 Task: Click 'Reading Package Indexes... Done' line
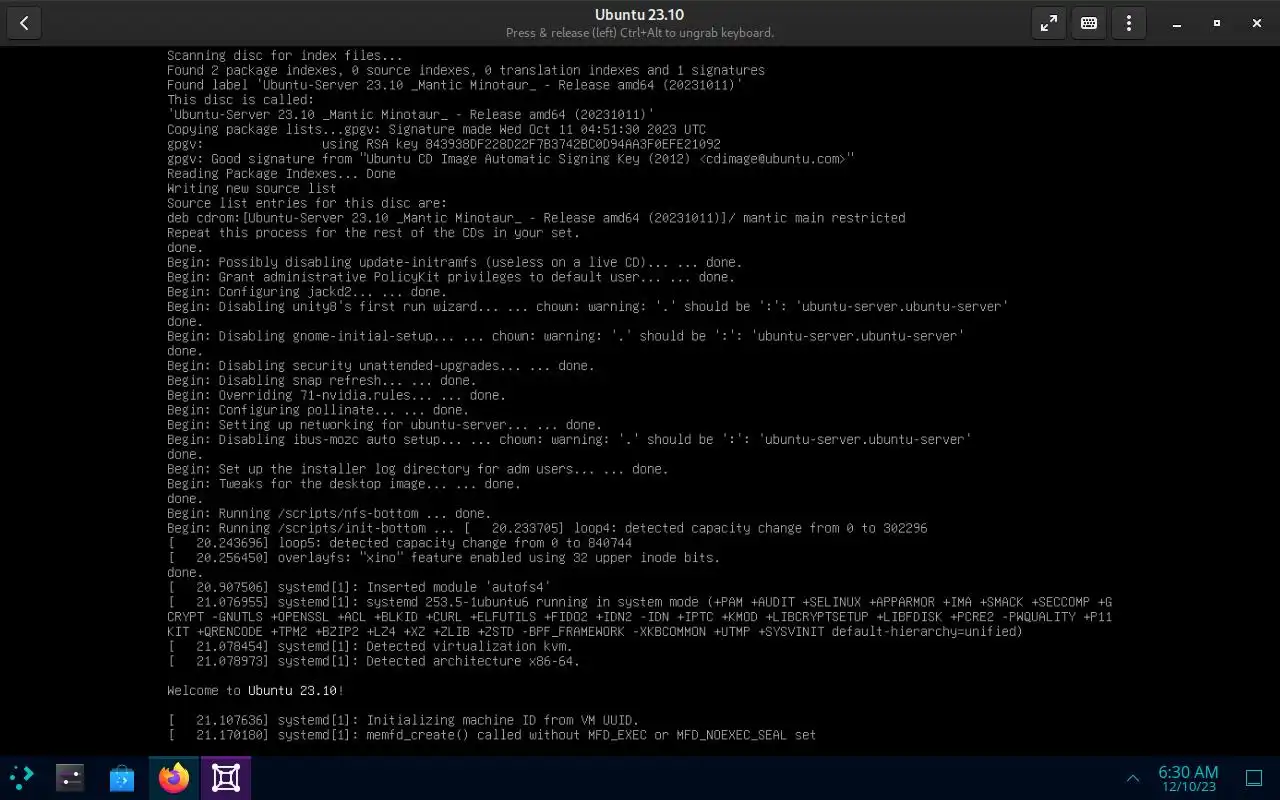point(282,174)
